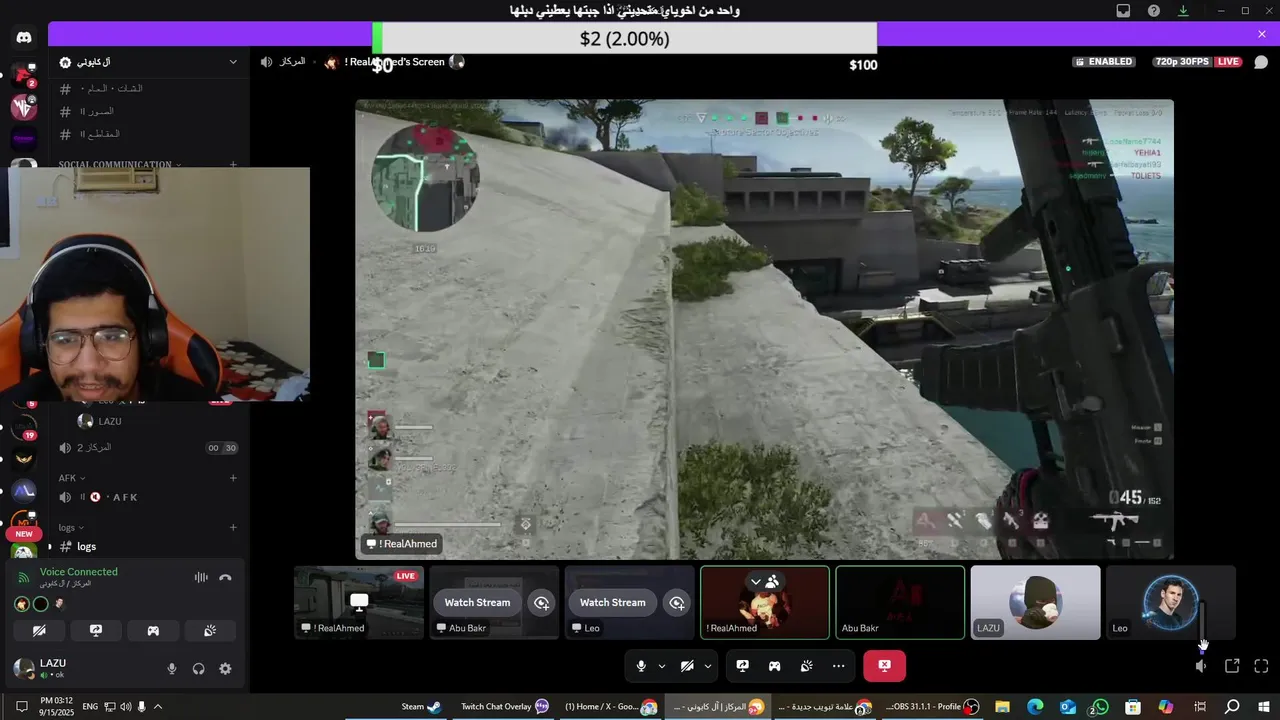
Task: Mute microphone next to LAZU username
Action: point(172,669)
